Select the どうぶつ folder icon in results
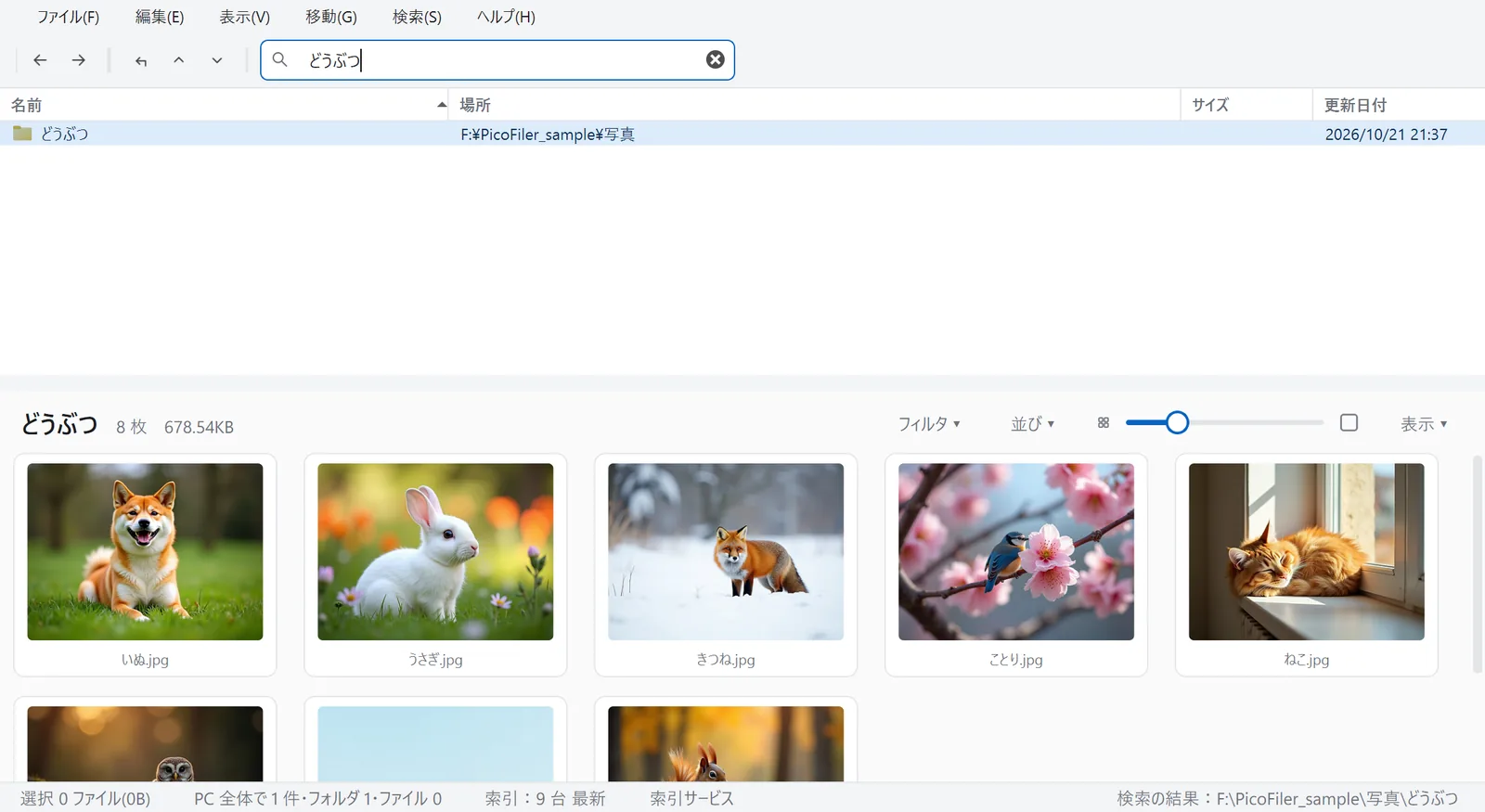The height and width of the screenshot is (812, 1485). (x=23, y=134)
